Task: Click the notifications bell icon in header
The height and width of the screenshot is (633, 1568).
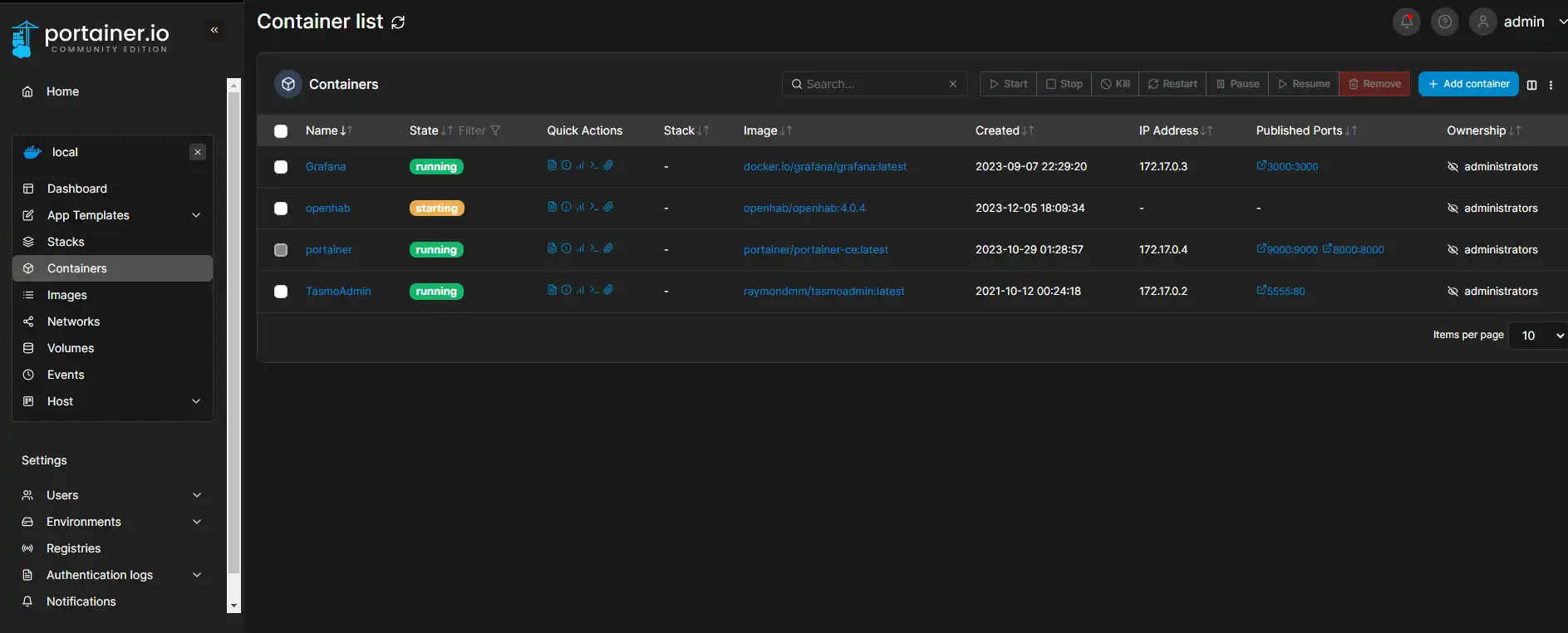Action: tap(1407, 22)
